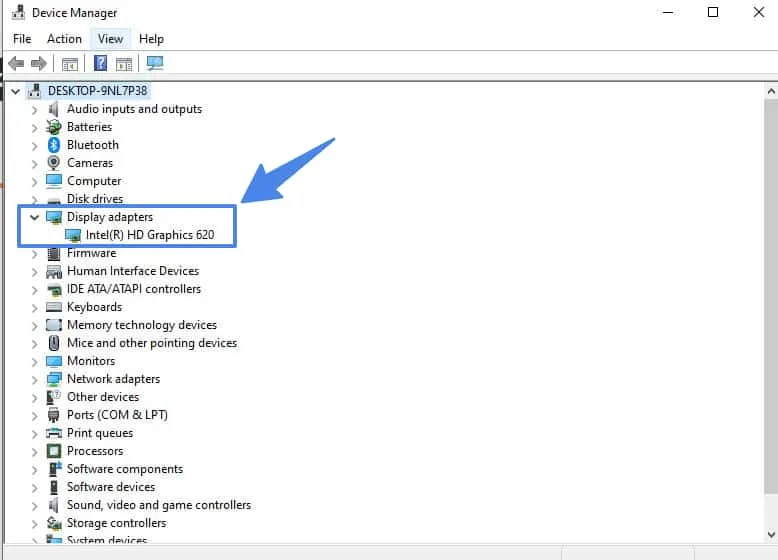Click Scan for hardware changes monitor icon

pos(155,63)
